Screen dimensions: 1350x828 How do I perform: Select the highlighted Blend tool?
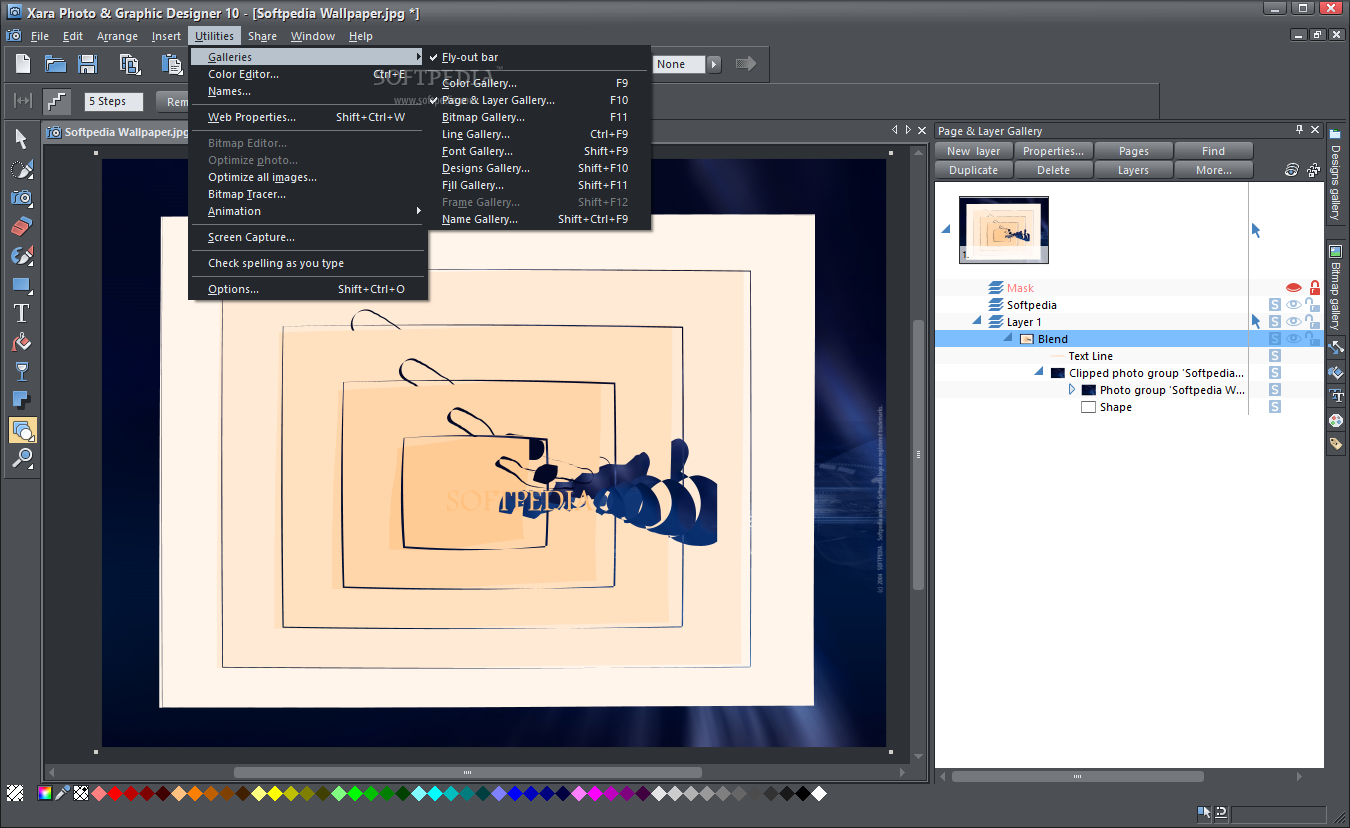point(22,430)
